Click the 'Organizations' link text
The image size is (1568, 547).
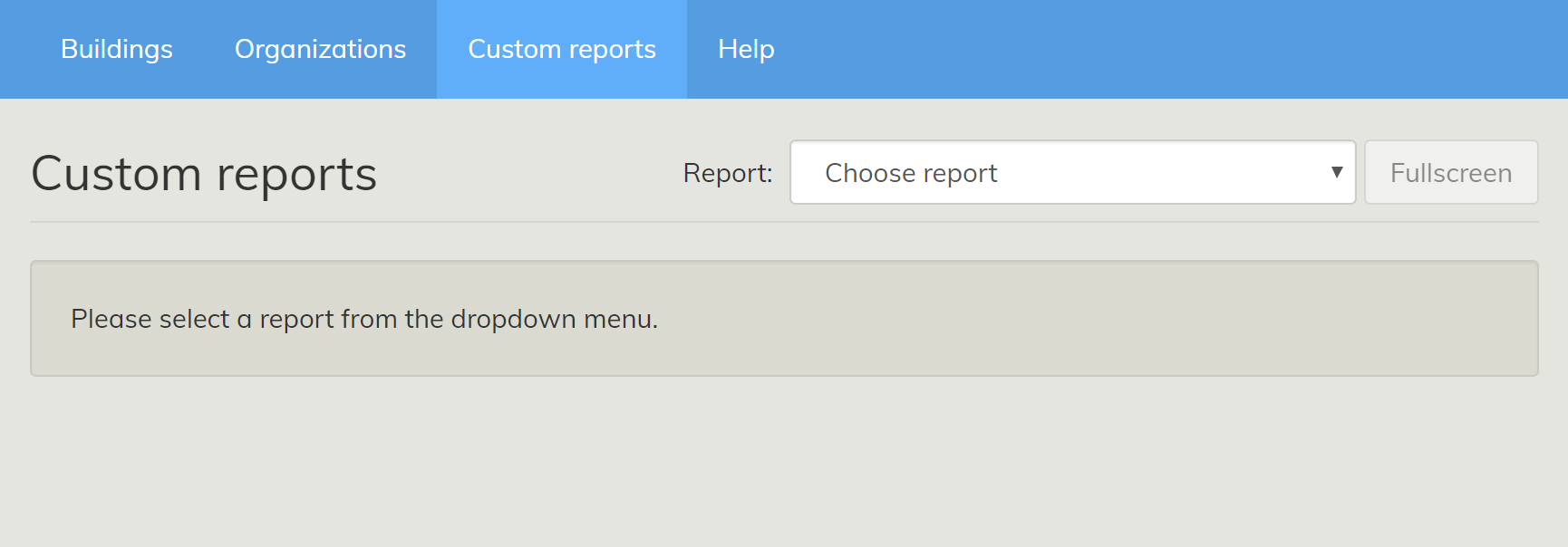point(320,49)
